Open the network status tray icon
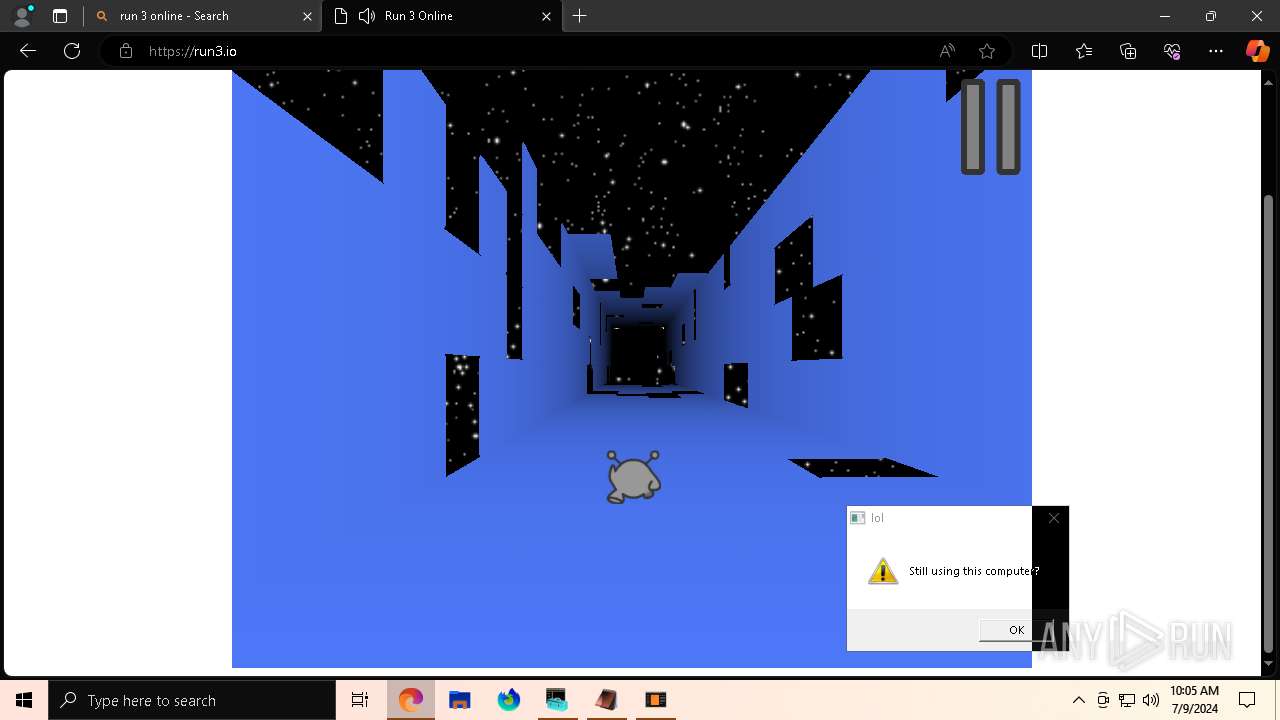This screenshot has width=1280, height=720. point(1127,700)
